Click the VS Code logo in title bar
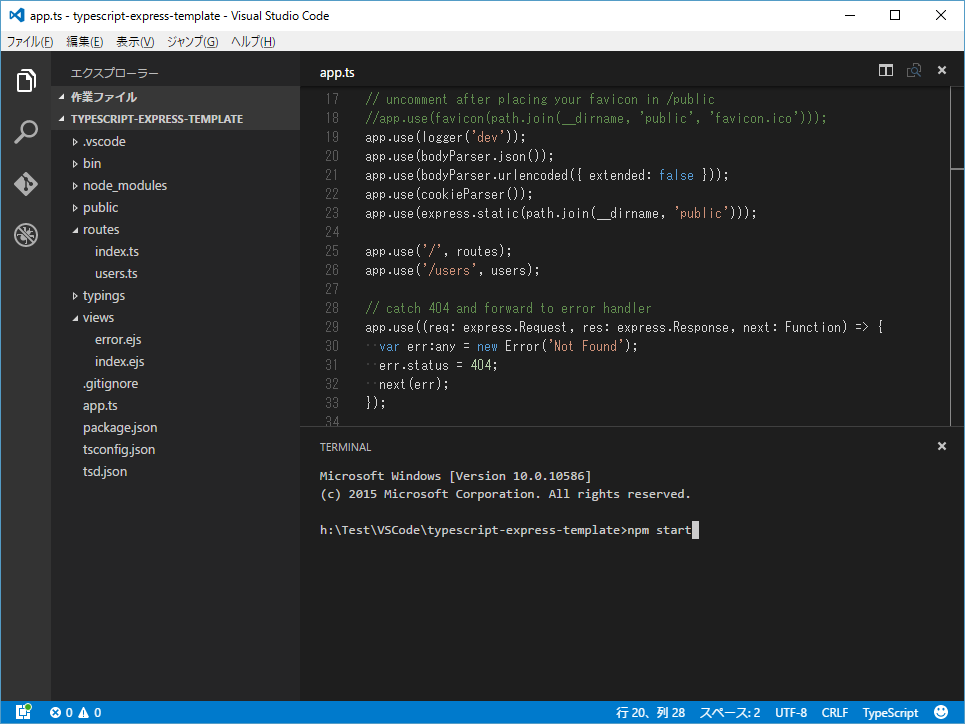Viewport: 965px width, 724px height. [17, 15]
